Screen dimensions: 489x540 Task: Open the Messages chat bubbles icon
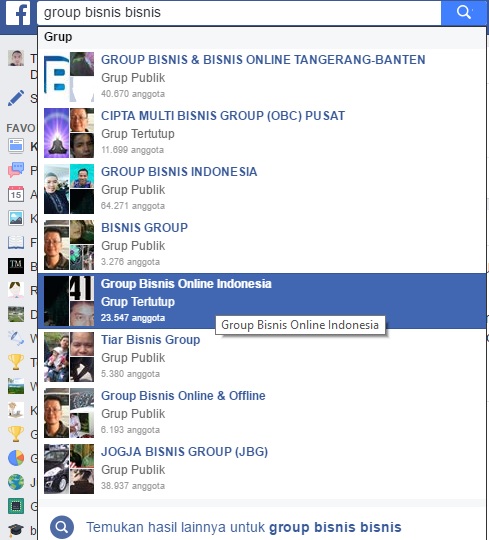click(16, 170)
